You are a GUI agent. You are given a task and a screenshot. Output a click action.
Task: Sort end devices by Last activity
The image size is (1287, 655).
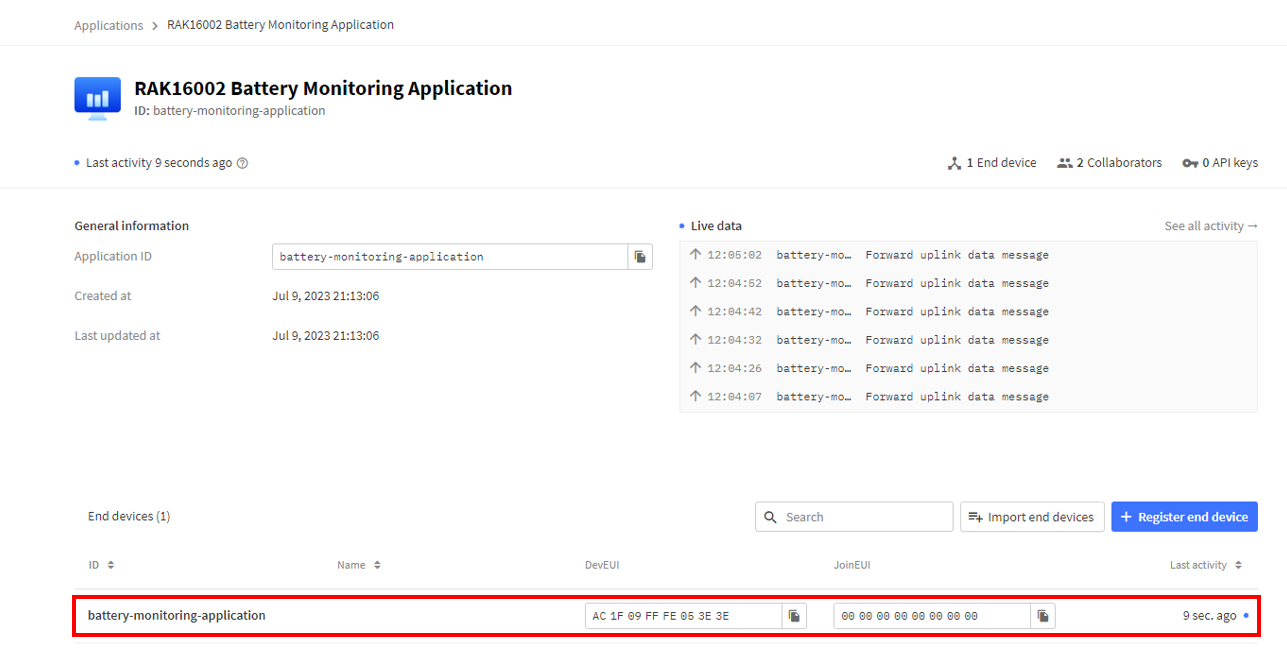[1206, 565]
